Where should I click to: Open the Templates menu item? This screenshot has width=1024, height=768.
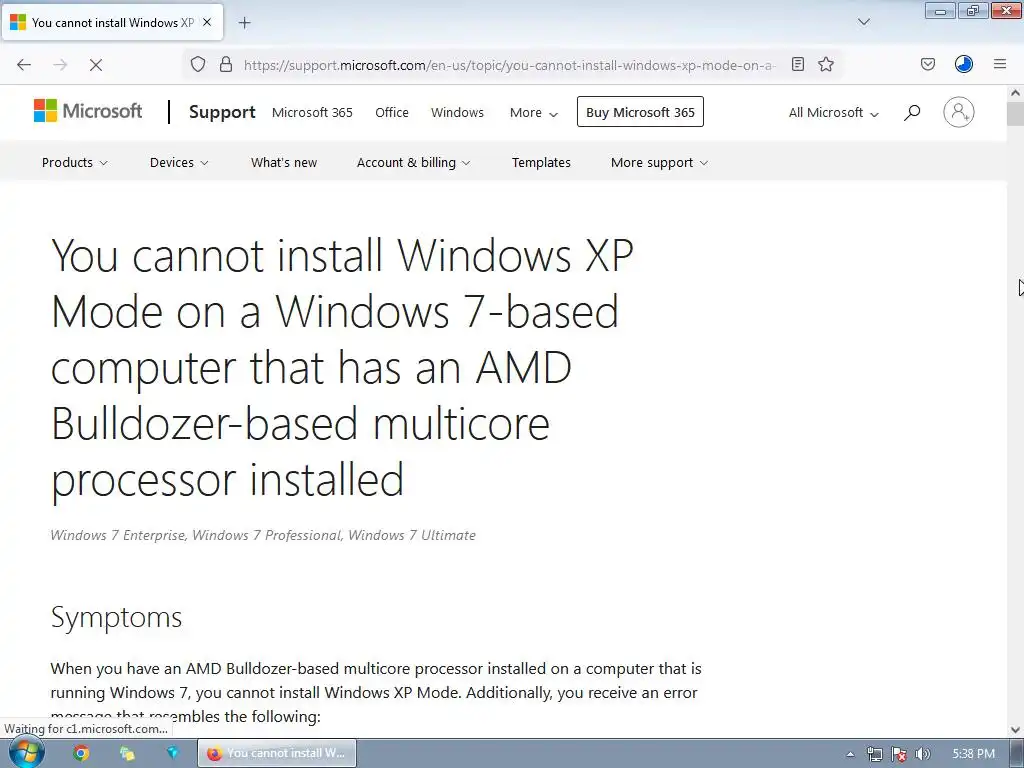[541, 163]
